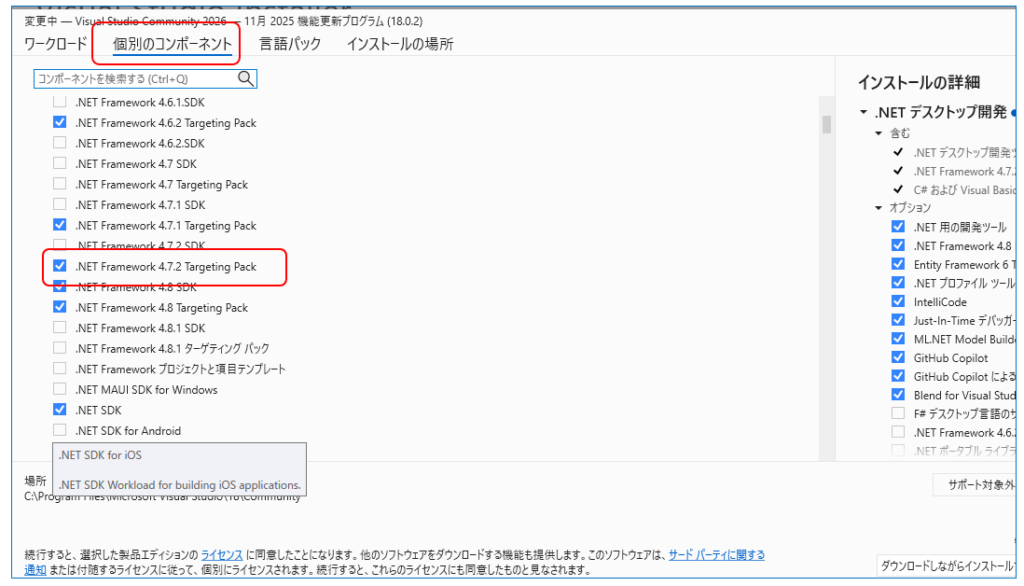Switch to the ワークロード tab
Image resolution: width=1024 pixels, height=586 pixels.
pyautogui.click(x=56, y=44)
